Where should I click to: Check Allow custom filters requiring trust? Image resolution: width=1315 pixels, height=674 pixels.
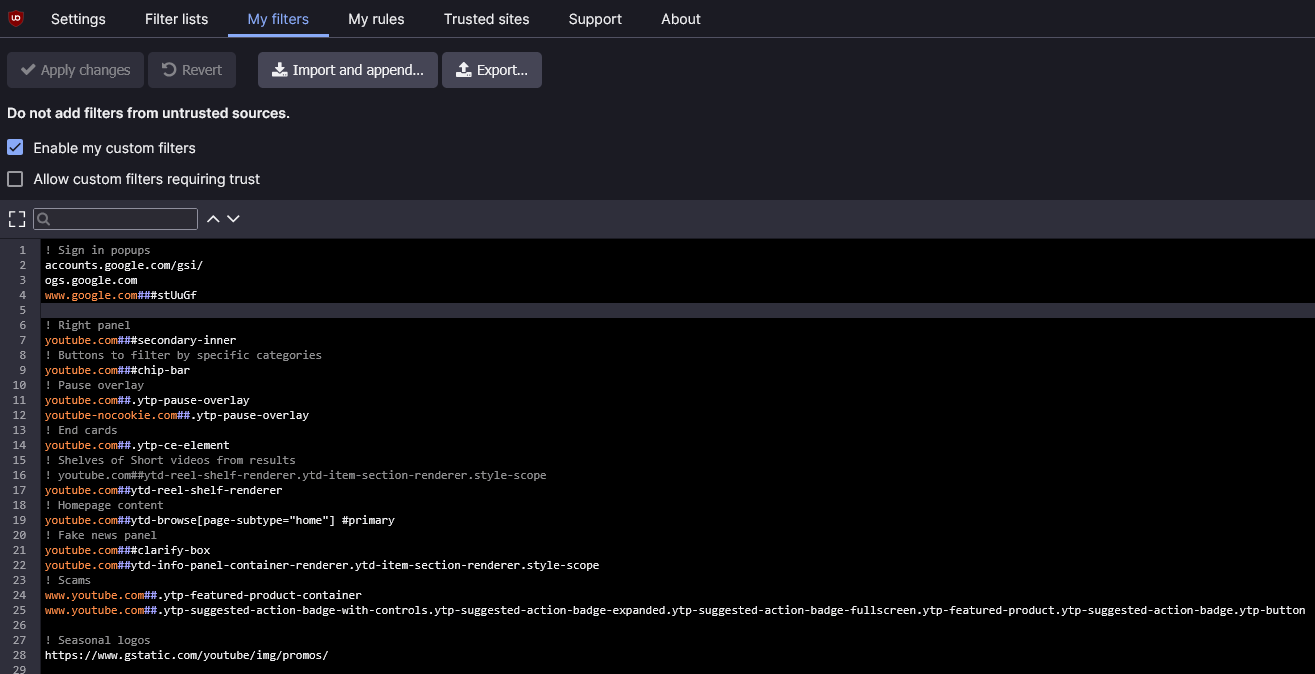[x=15, y=179]
